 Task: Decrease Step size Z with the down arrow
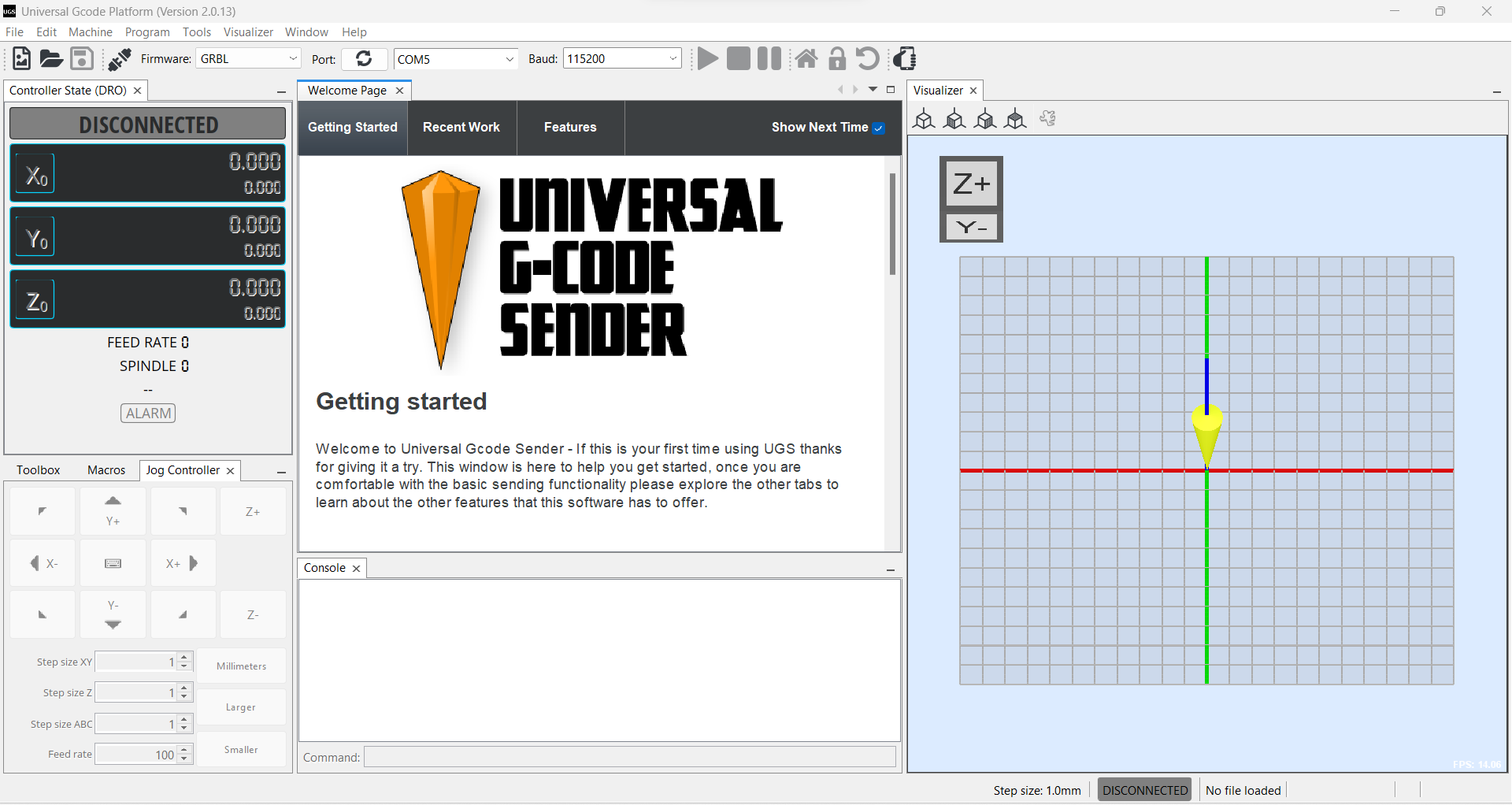point(184,697)
